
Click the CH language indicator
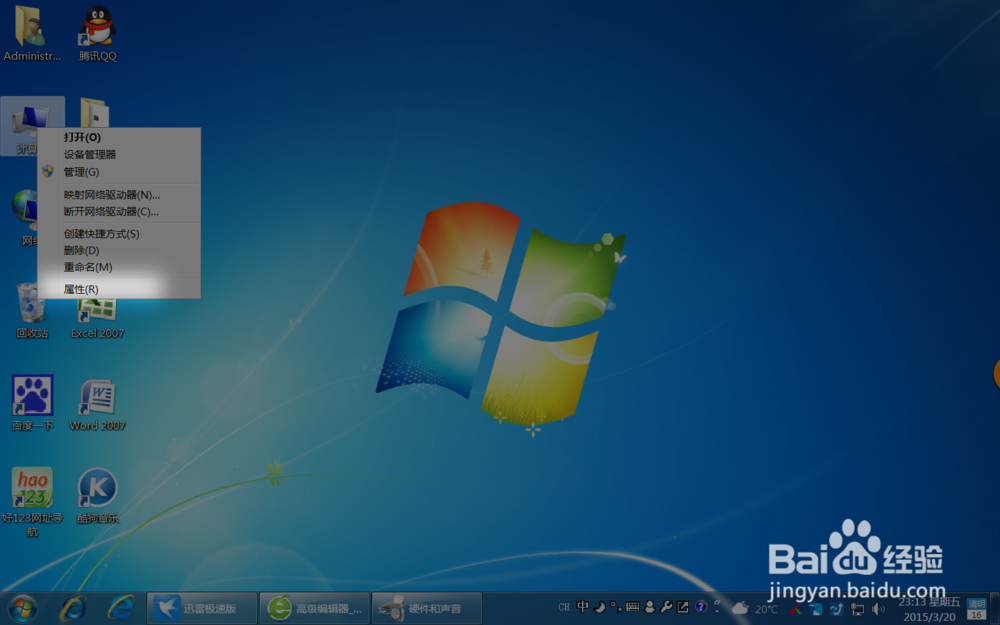click(564, 607)
